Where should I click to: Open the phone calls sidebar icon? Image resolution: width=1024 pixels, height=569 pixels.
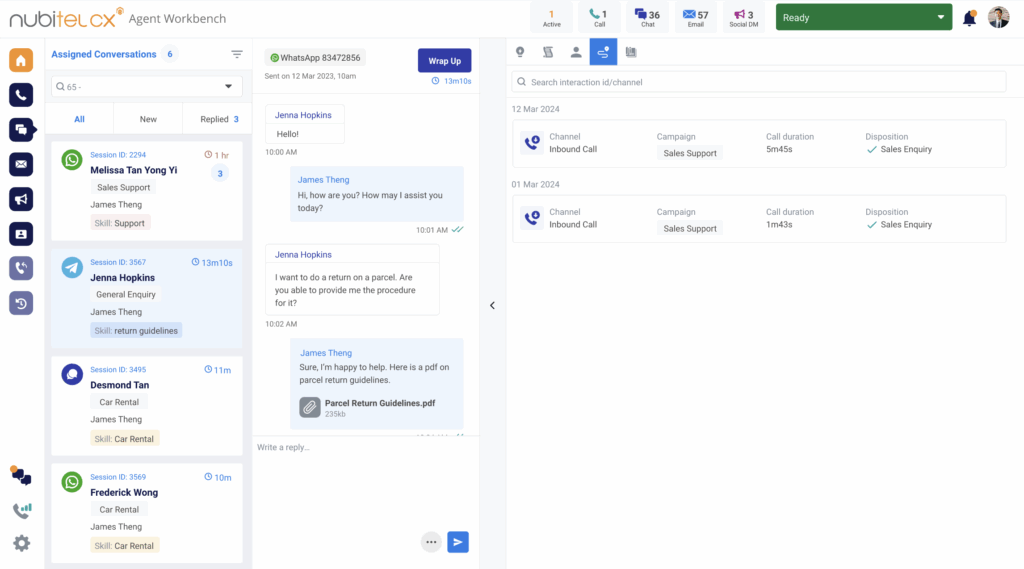point(21,95)
